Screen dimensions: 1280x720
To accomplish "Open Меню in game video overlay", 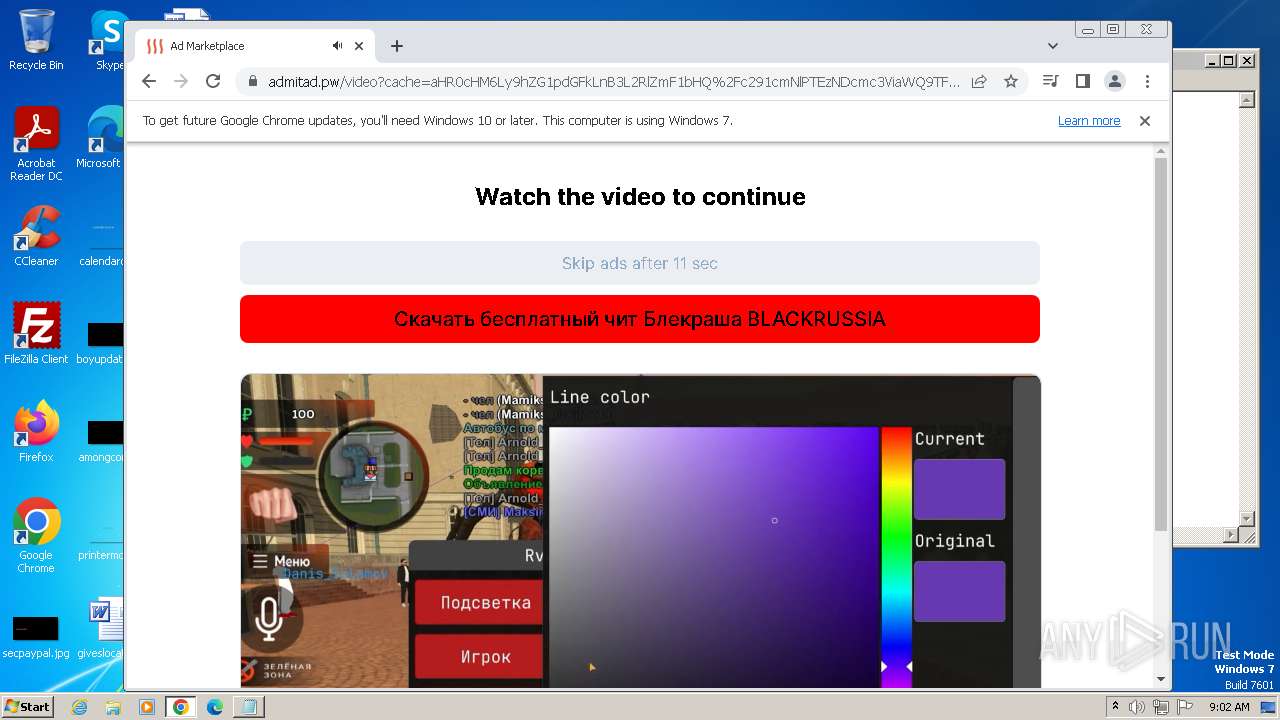I will (x=281, y=562).
